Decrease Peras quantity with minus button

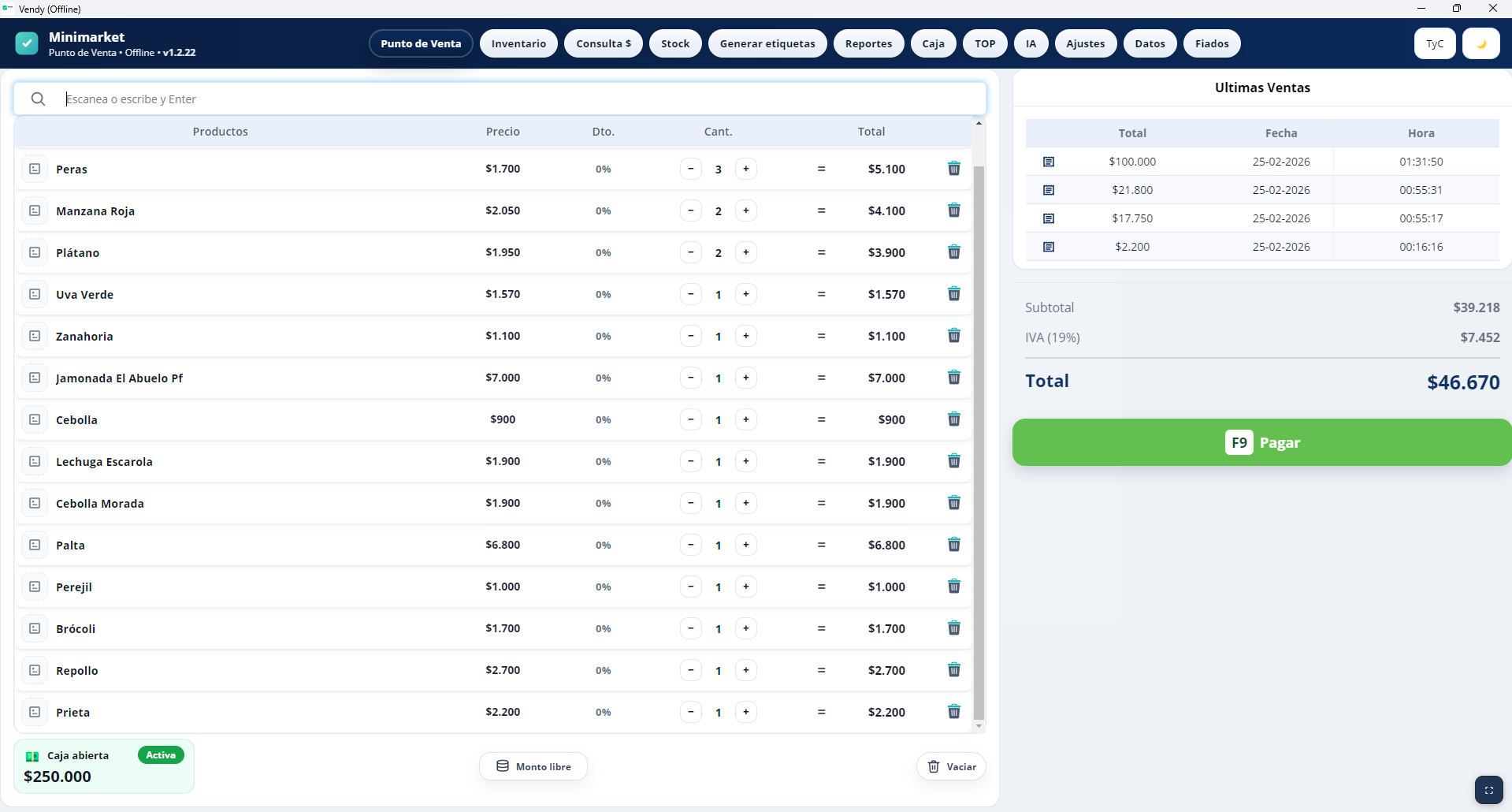point(690,169)
